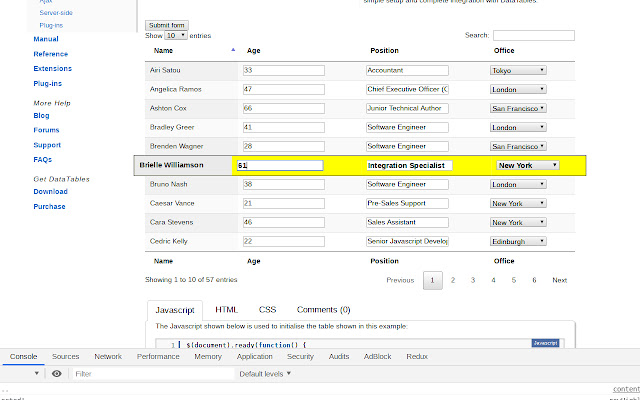Go to the Previous page of results
Screen dimensions: 640x400
pos(400,280)
